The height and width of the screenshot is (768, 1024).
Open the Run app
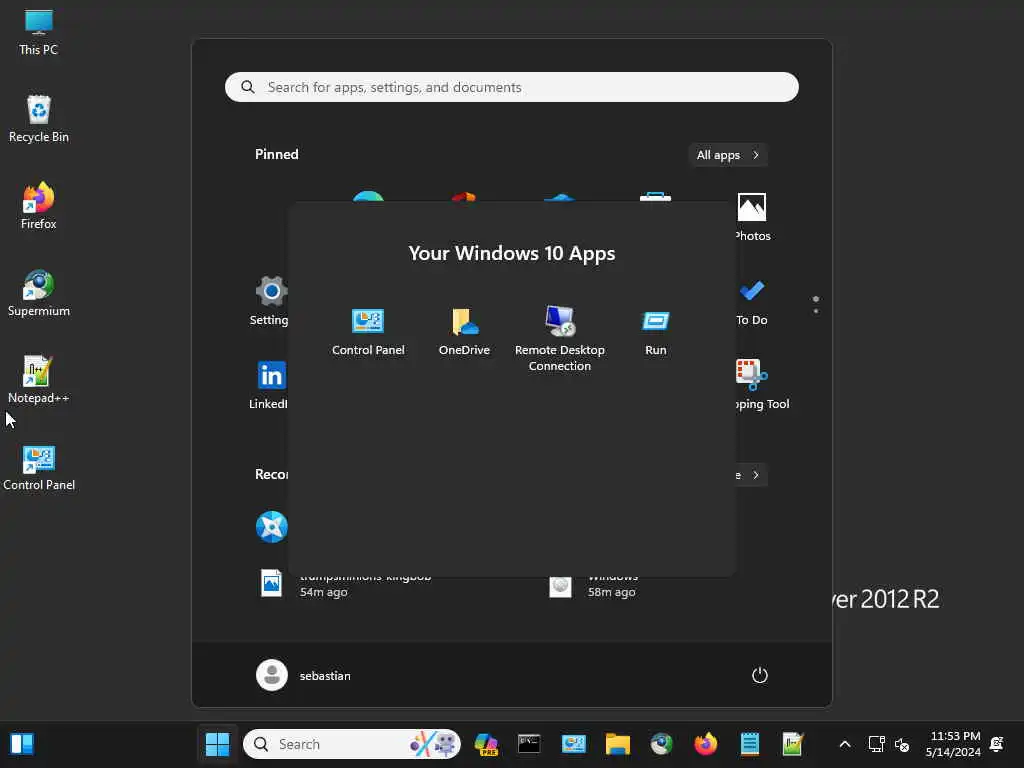tap(656, 332)
